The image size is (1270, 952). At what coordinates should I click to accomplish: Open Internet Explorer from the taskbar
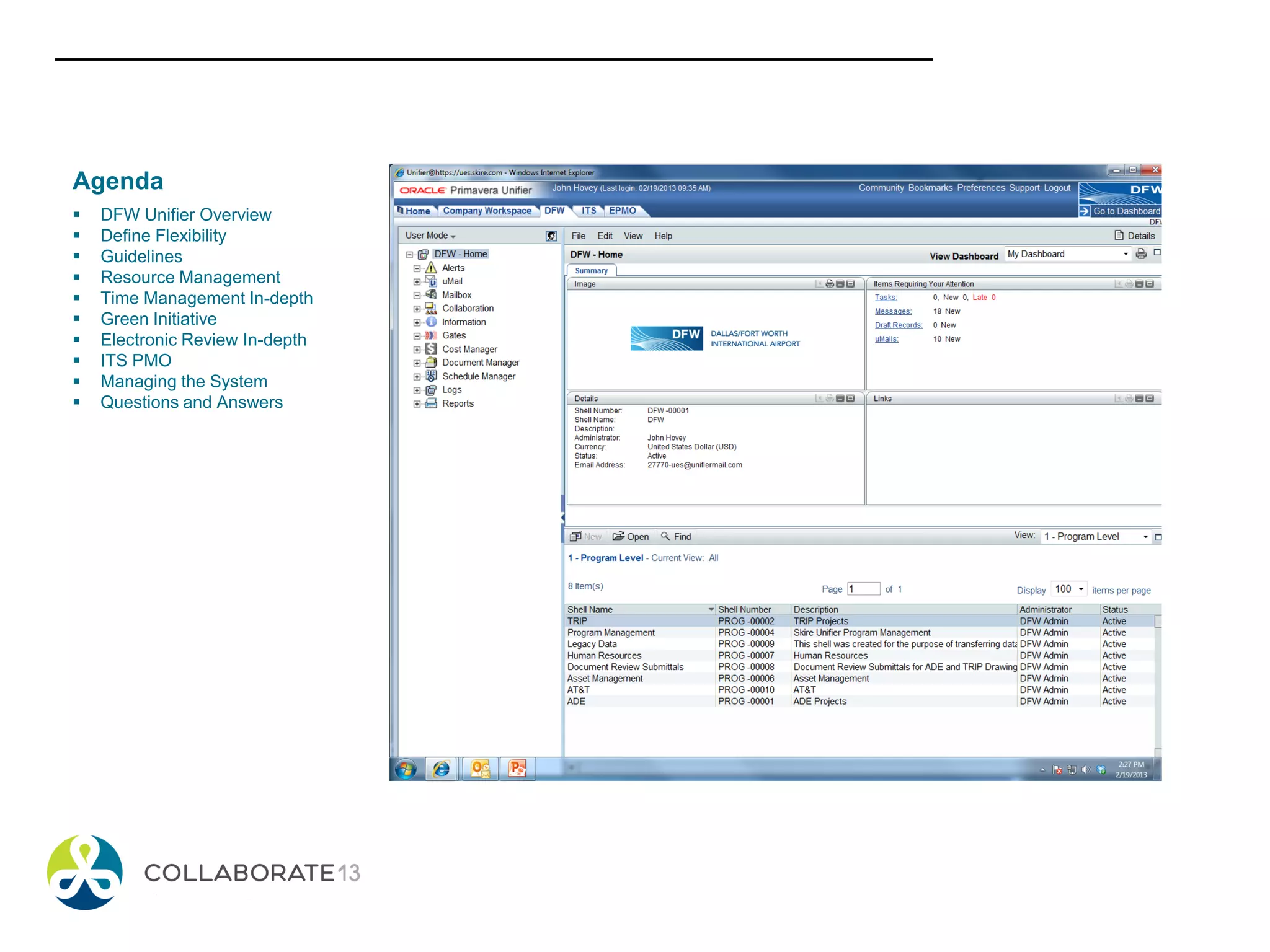click(x=442, y=769)
